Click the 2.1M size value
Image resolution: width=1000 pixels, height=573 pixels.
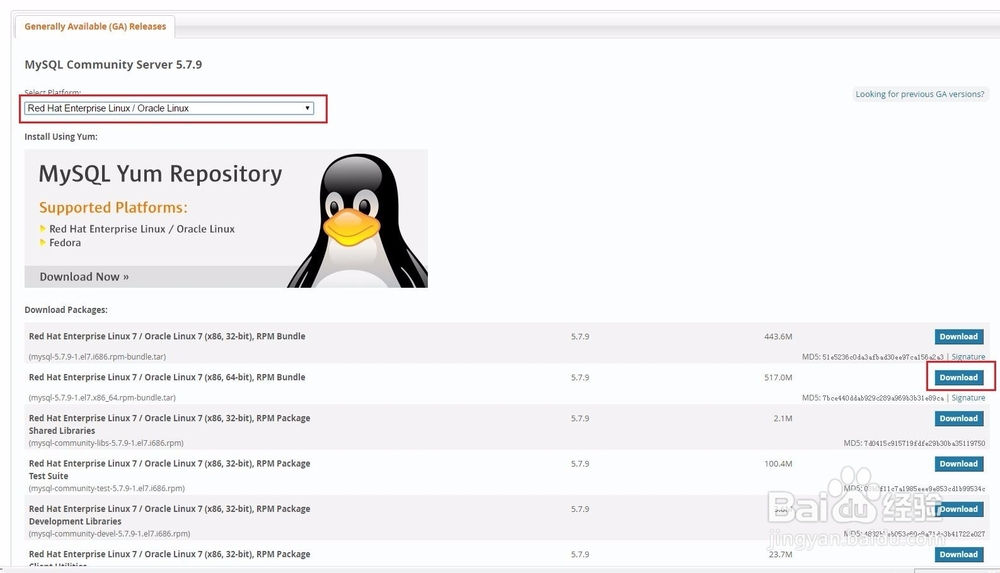(x=783, y=418)
